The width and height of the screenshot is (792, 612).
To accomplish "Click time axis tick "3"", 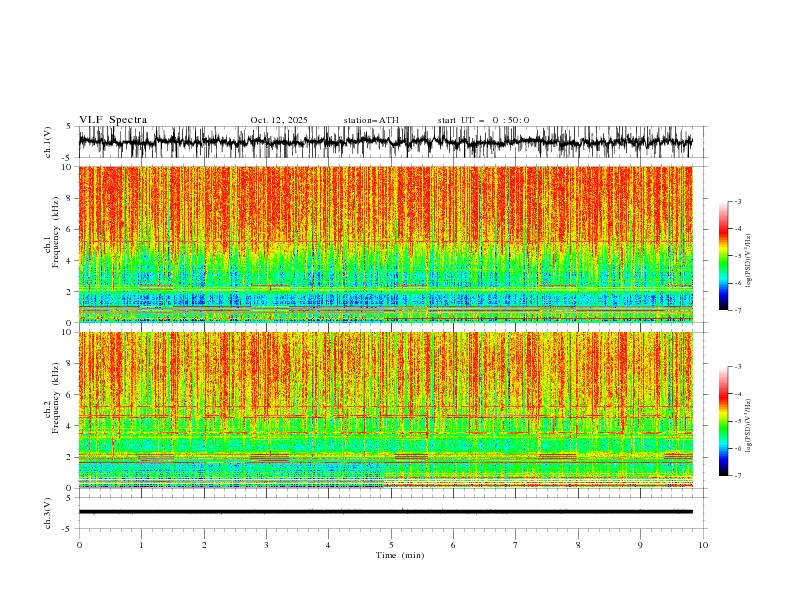I will [266, 545].
